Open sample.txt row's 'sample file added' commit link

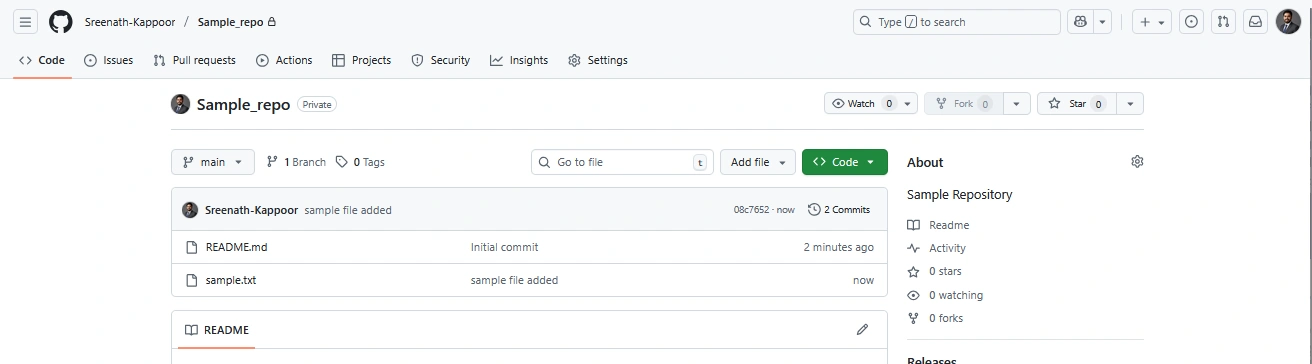pos(514,280)
